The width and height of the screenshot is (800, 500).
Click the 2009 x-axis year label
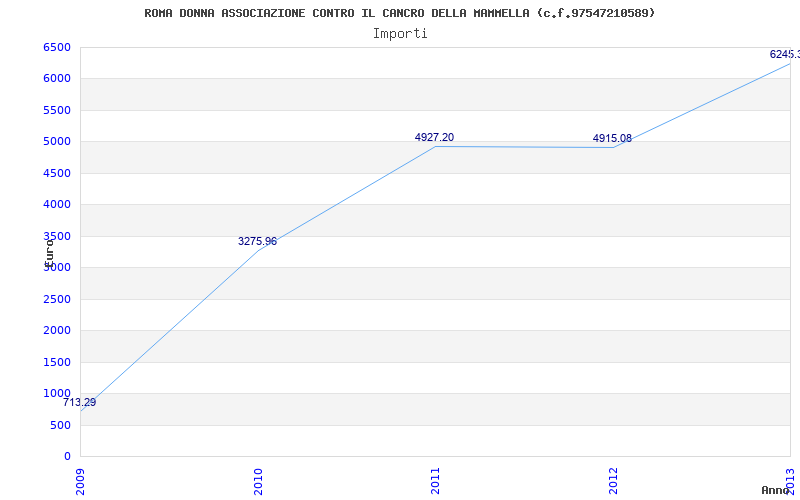[x=80, y=481]
